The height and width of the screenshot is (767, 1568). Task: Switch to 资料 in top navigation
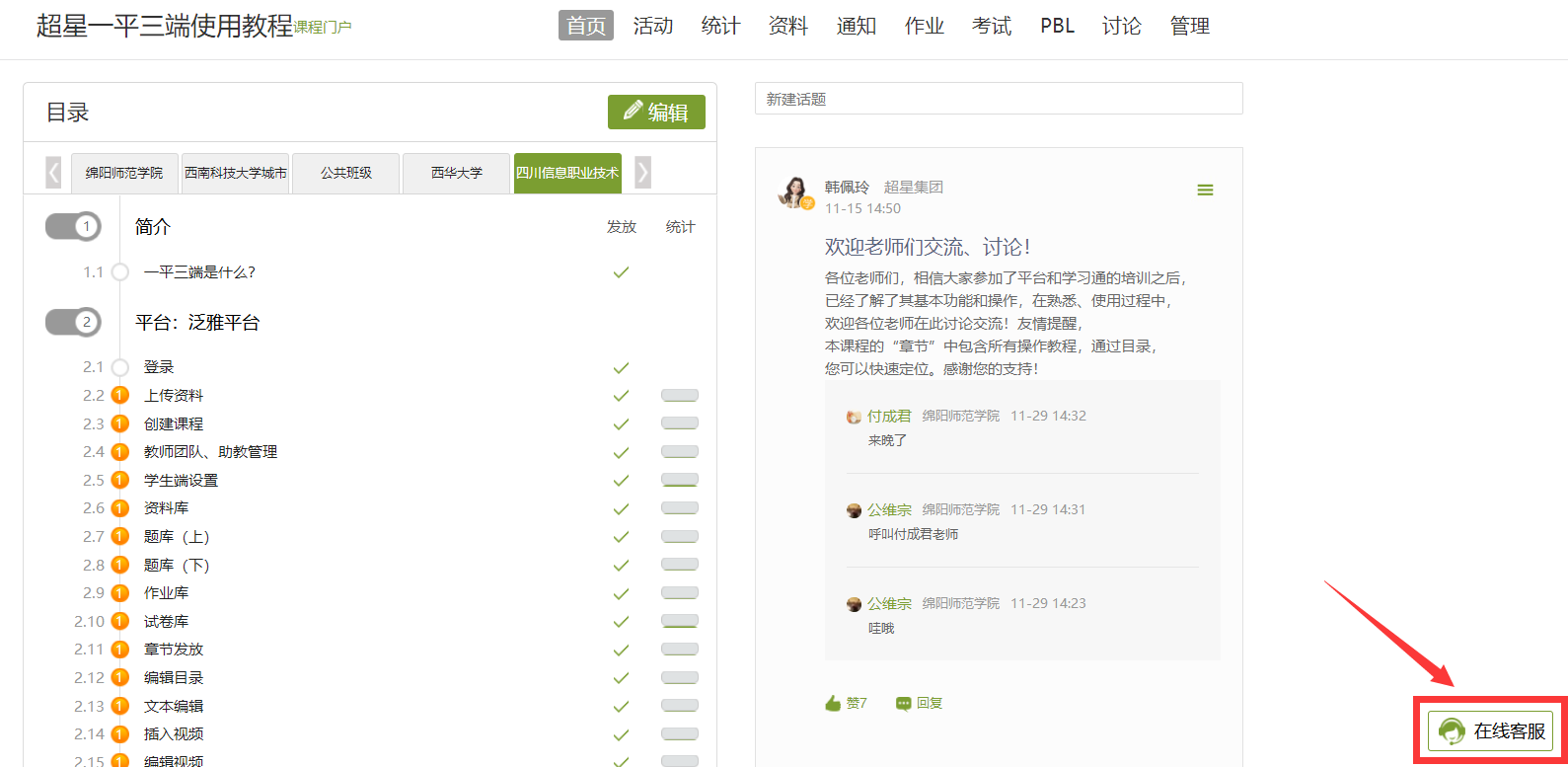(x=788, y=26)
